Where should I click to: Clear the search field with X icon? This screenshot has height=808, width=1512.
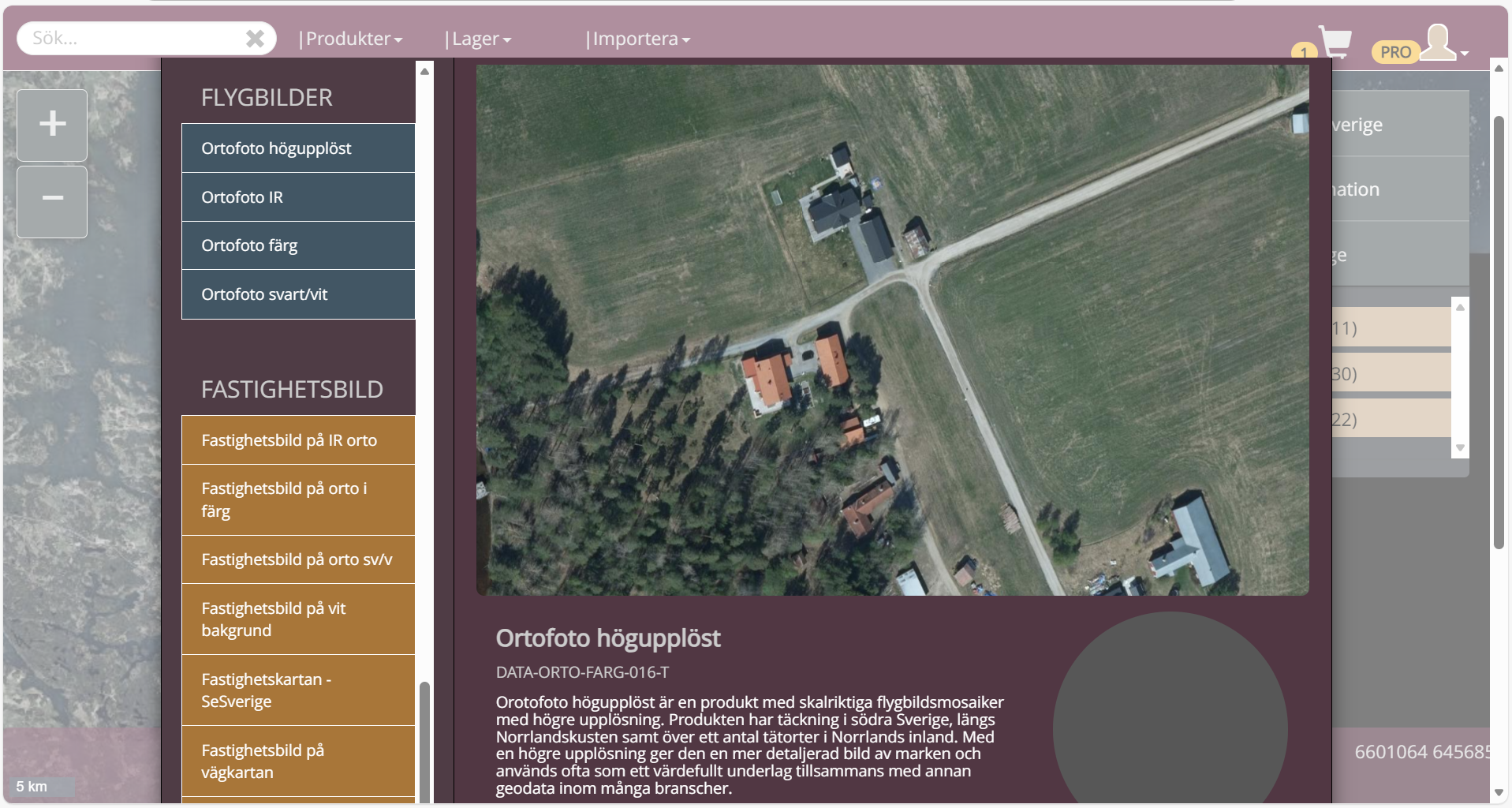point(255,39)
